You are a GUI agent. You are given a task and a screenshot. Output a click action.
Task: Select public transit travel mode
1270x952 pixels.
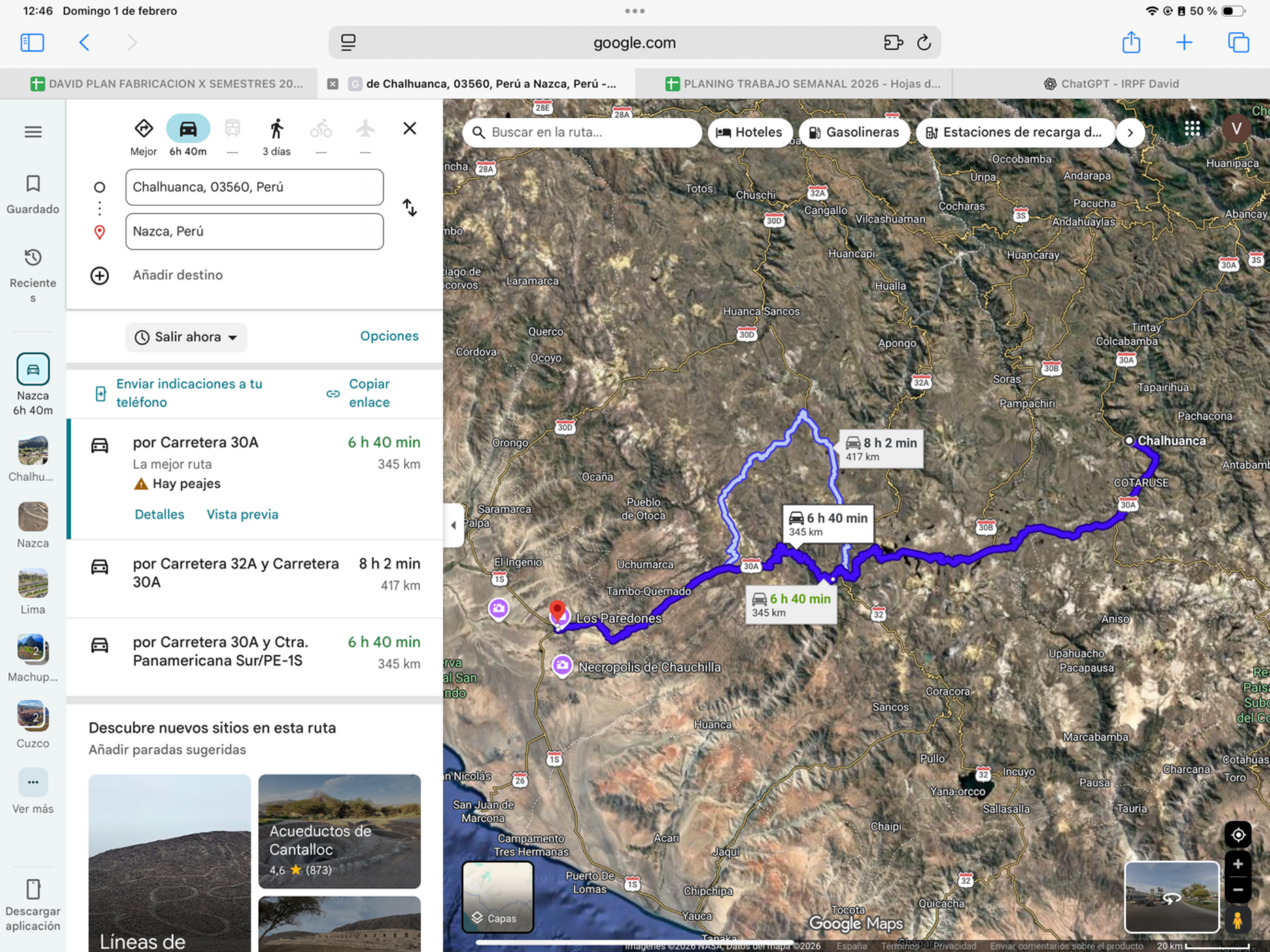click(x=233, y=138)
